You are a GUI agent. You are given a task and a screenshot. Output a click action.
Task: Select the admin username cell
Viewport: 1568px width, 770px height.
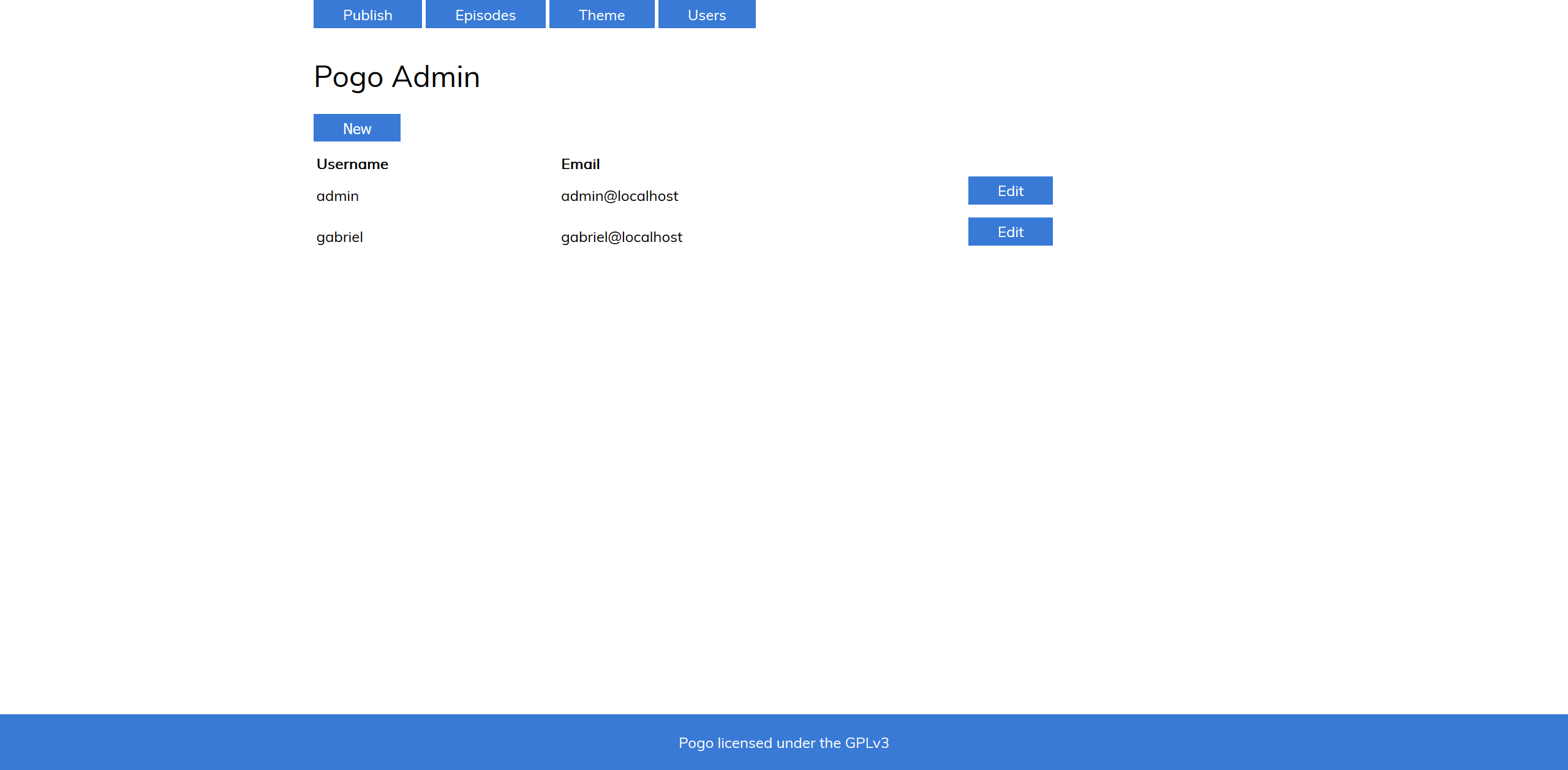[337, 196]
